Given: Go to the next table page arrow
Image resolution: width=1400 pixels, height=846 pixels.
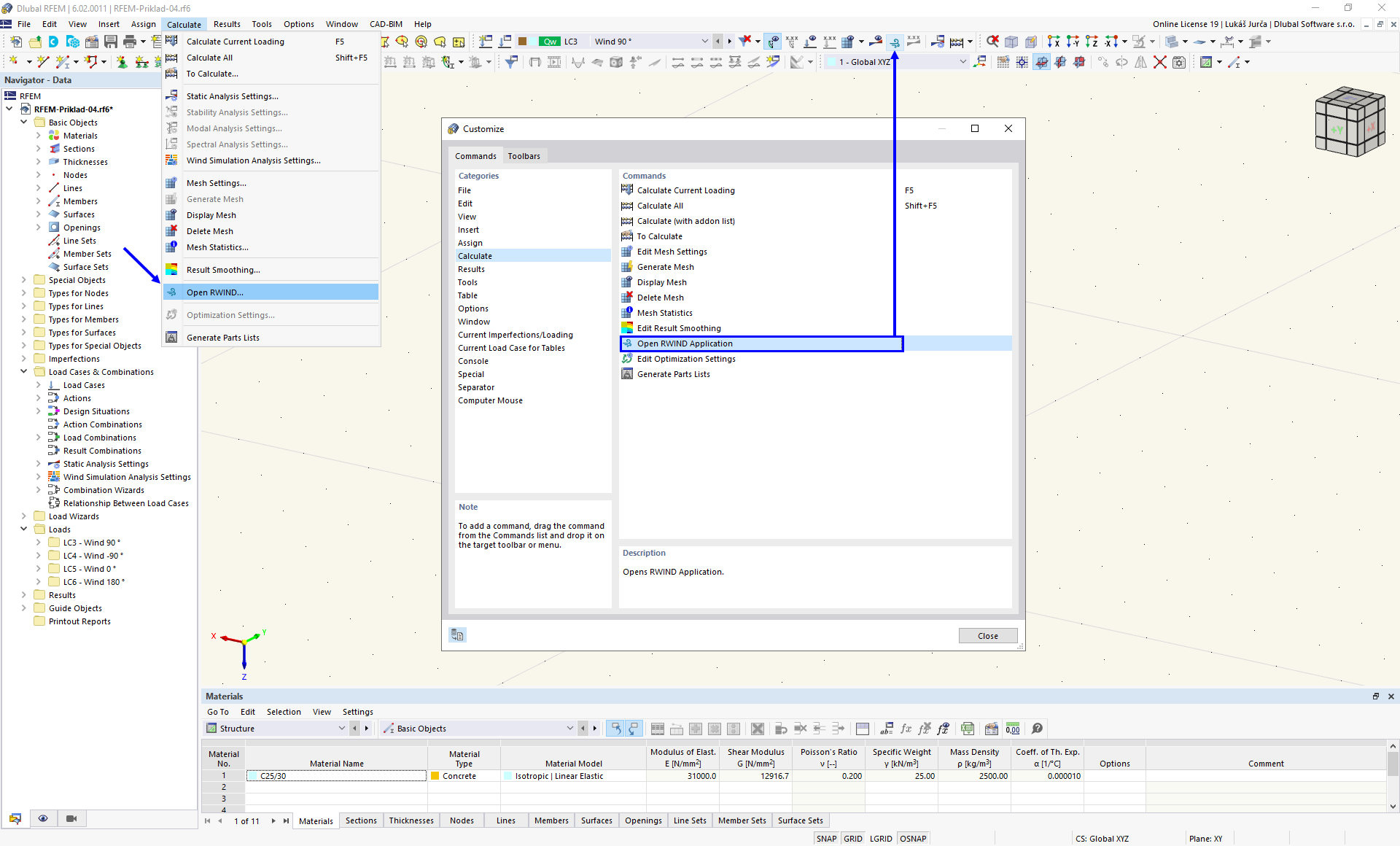Looking at the screenshot, I should click(x=273, y=820).
